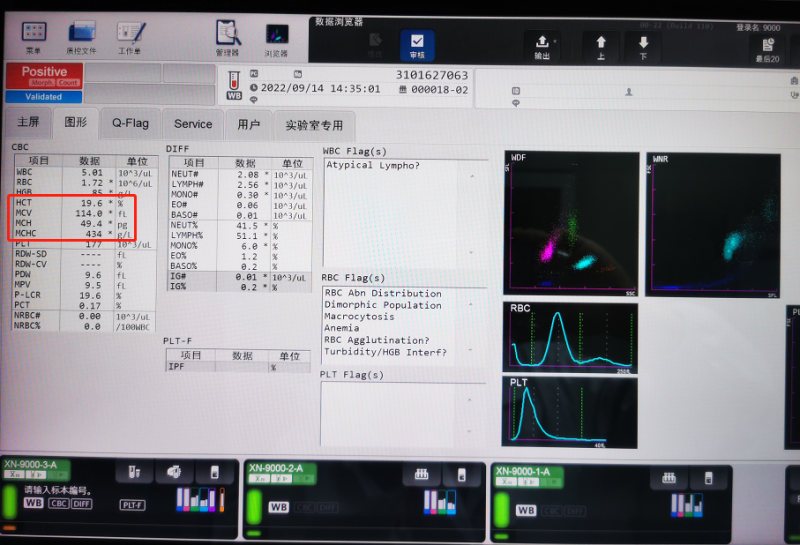Viewport: 800px width, 545px height.
Task: Switch to the 实验室专用 tab
Action: click(x=313, y=125)
